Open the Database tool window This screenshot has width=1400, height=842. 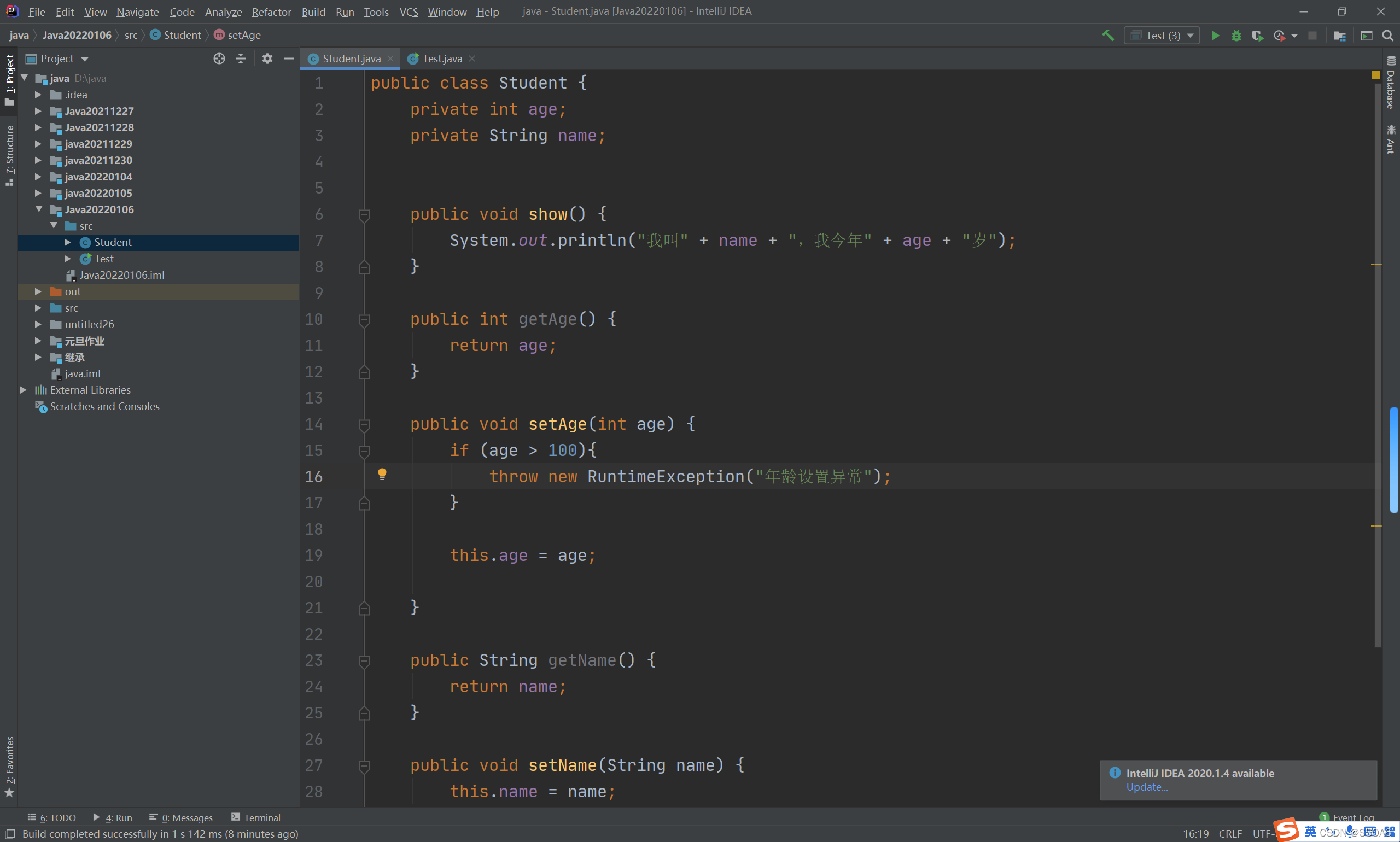click(1390, 82)
